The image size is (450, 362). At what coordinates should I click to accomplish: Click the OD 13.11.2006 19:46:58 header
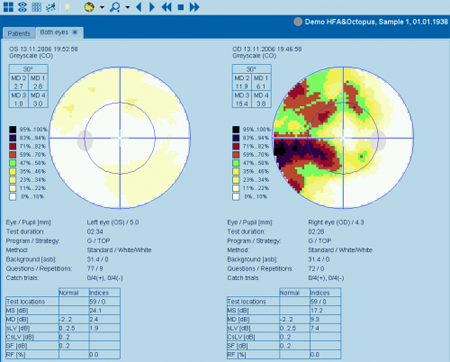pos(267,49)
